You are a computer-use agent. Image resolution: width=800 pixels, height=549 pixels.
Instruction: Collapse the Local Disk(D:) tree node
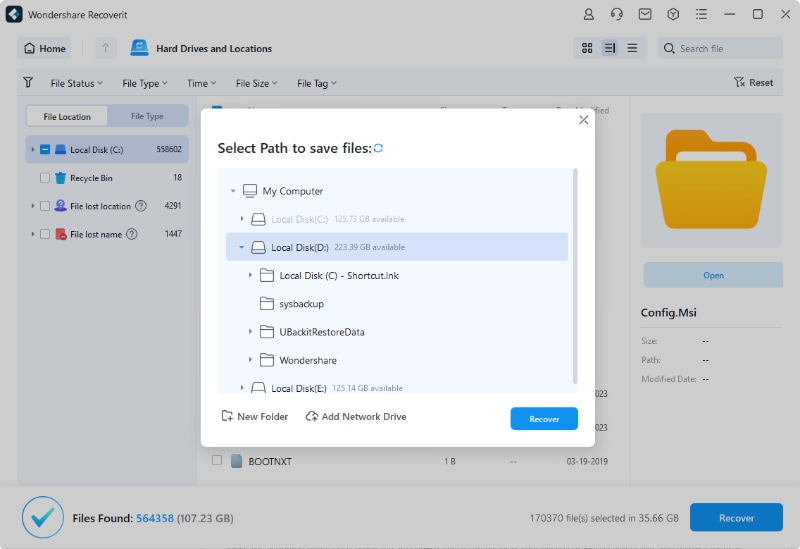pyautogui.click(x=241, y=247)
